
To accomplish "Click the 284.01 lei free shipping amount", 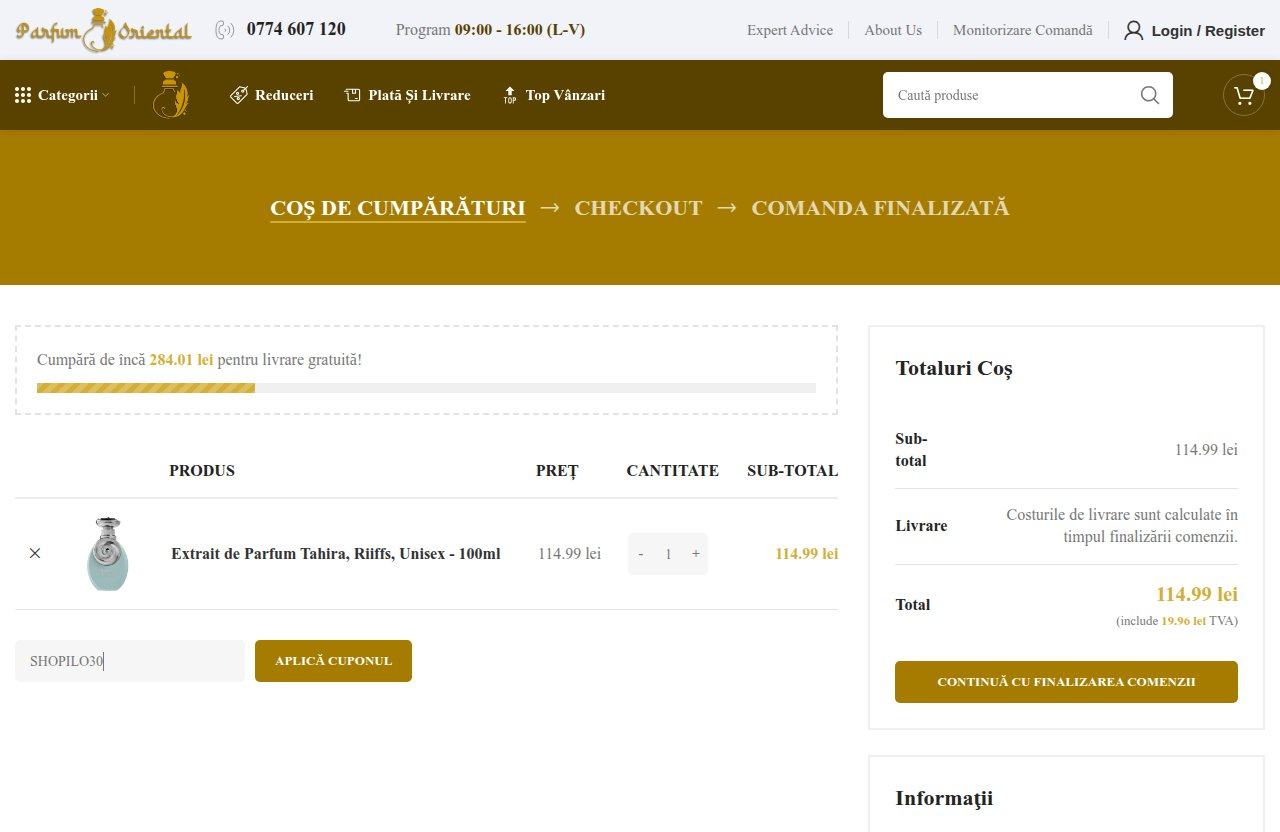I will (181, 359).
